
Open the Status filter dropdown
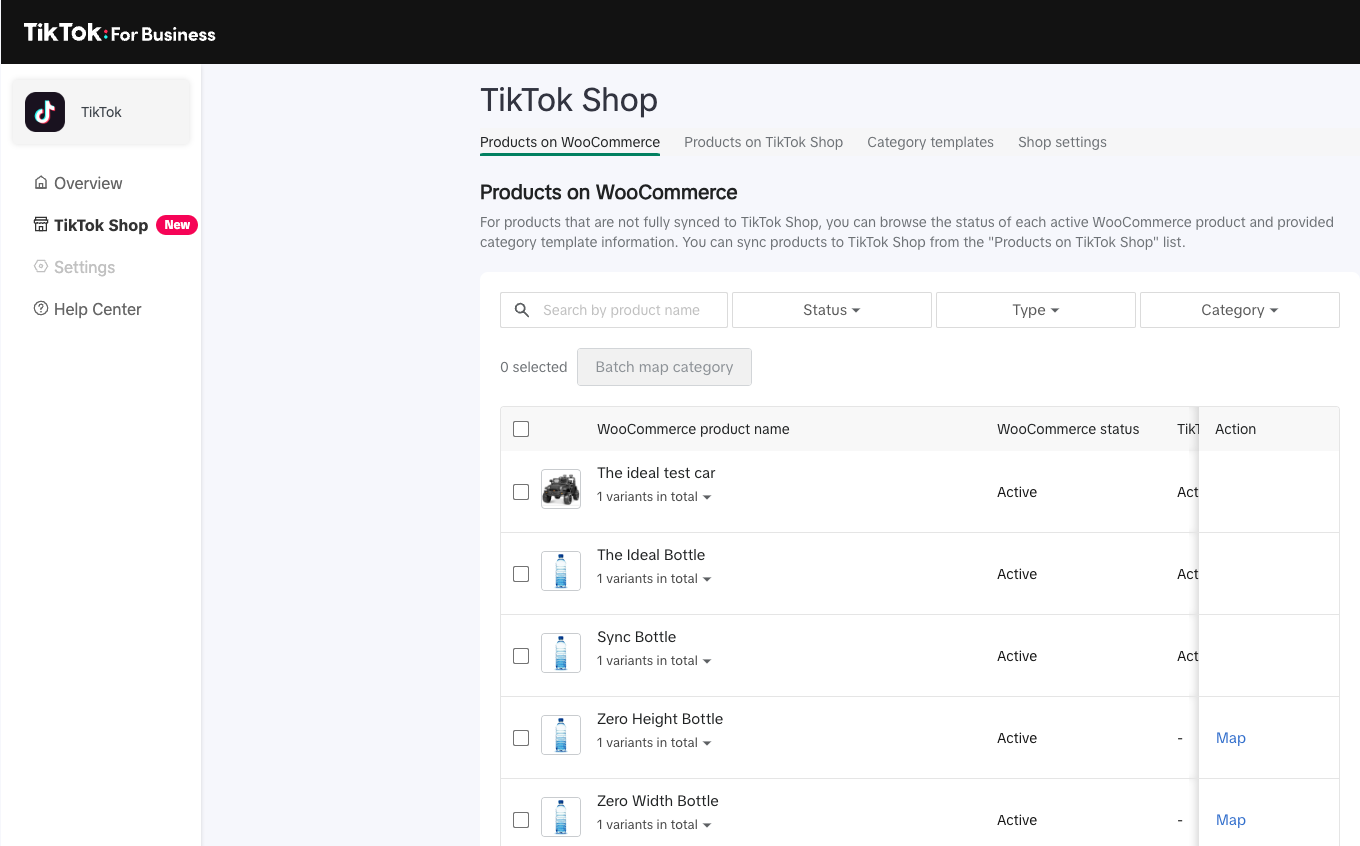tap(831, 310)
